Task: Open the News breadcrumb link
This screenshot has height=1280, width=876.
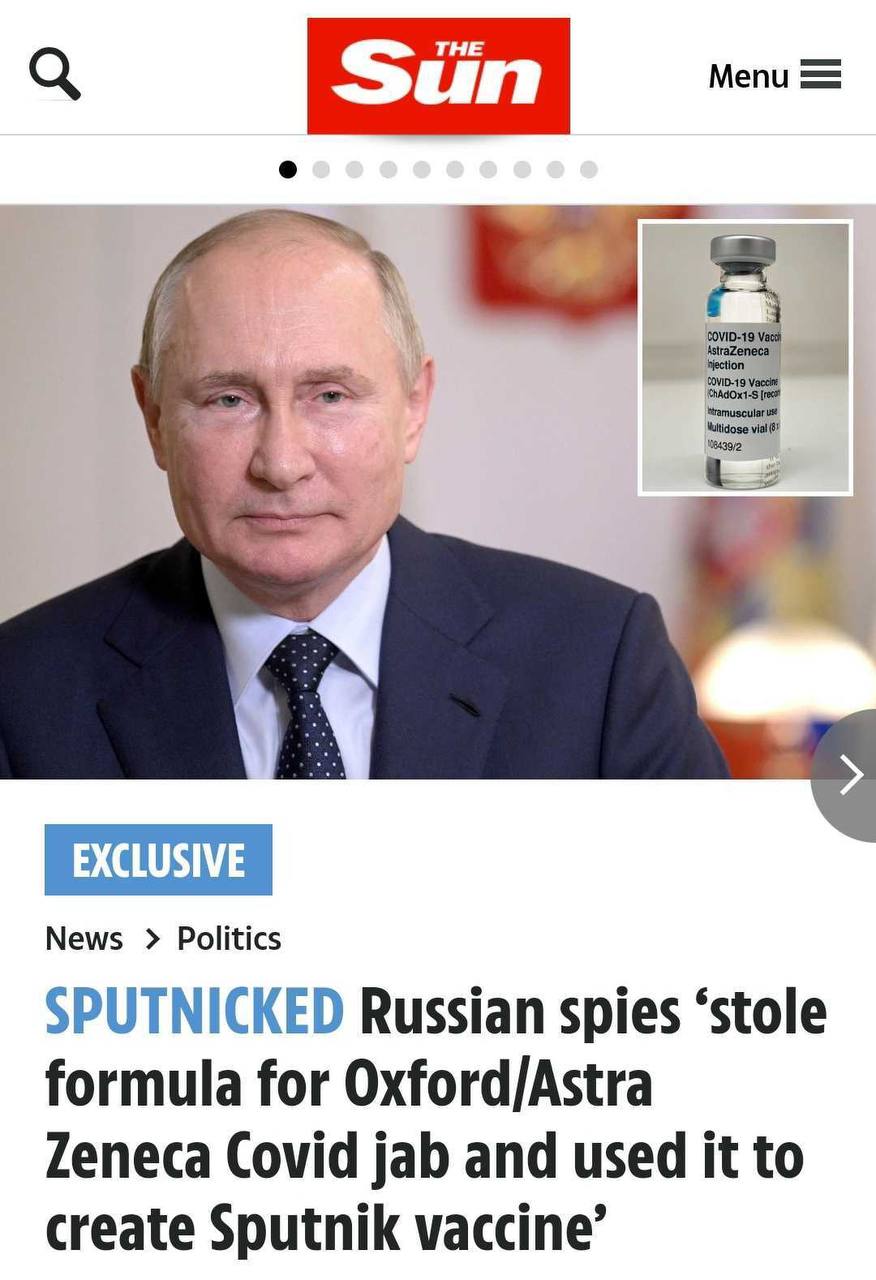Action: click(84, 939)
